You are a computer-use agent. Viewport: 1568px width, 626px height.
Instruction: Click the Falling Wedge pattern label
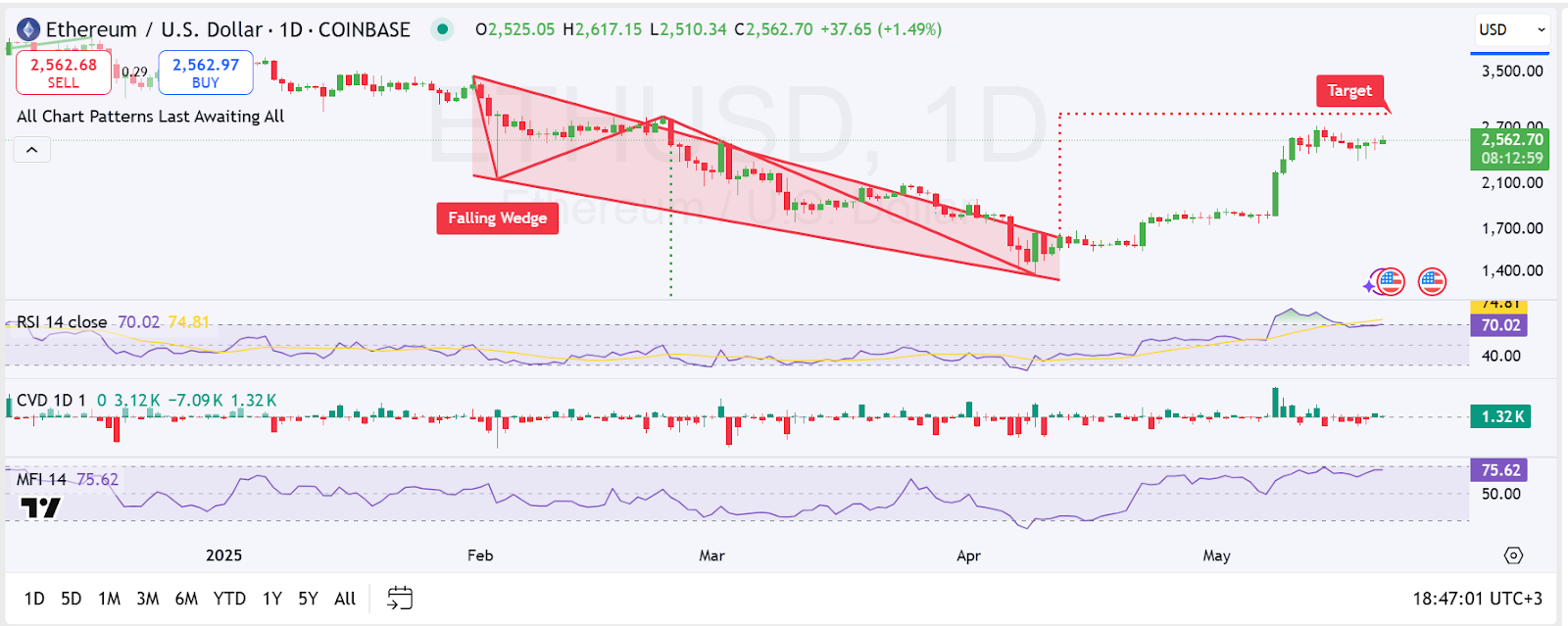click(497, 218)
